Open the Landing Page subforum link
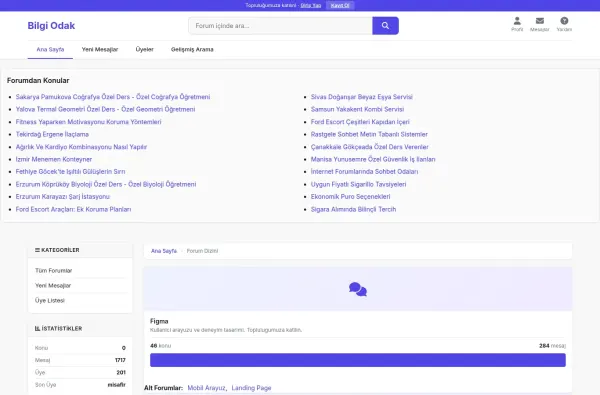 [x=251, y=388]
